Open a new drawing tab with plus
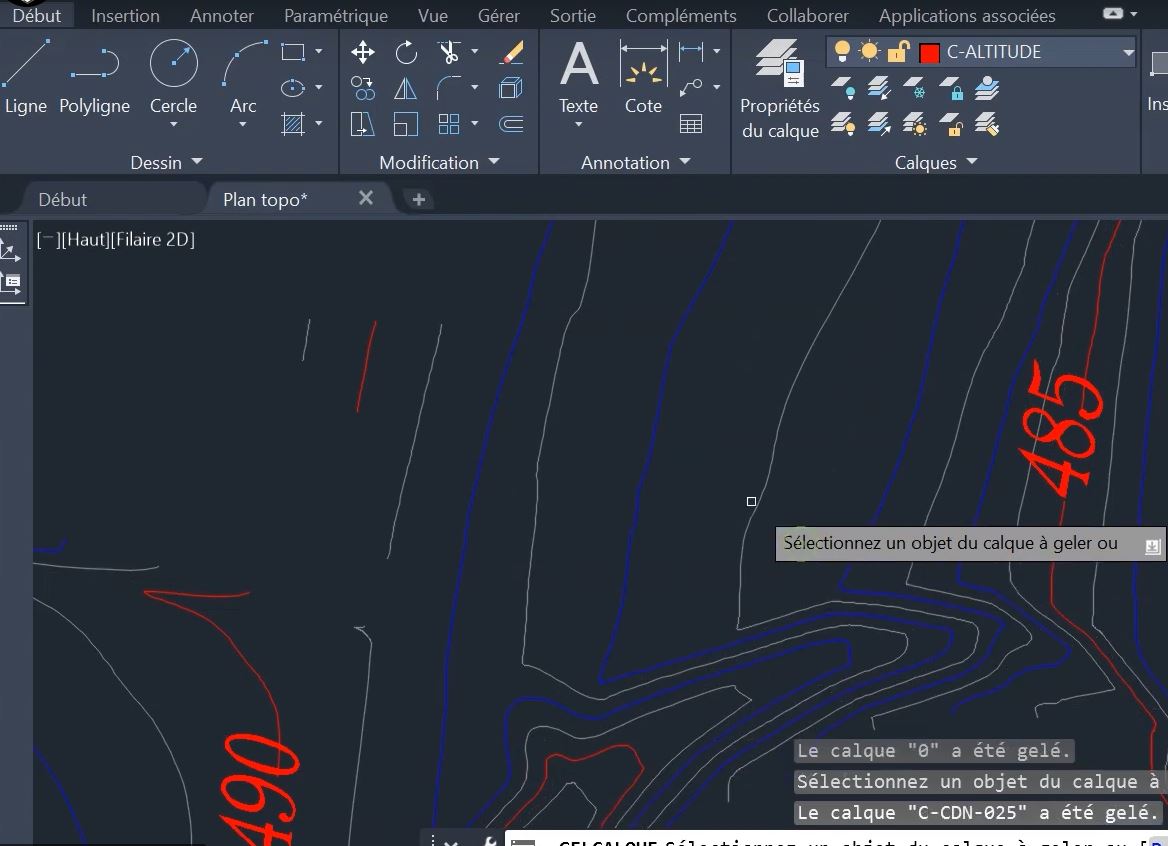Viewport: 1168px width, 846px height. 418,199
